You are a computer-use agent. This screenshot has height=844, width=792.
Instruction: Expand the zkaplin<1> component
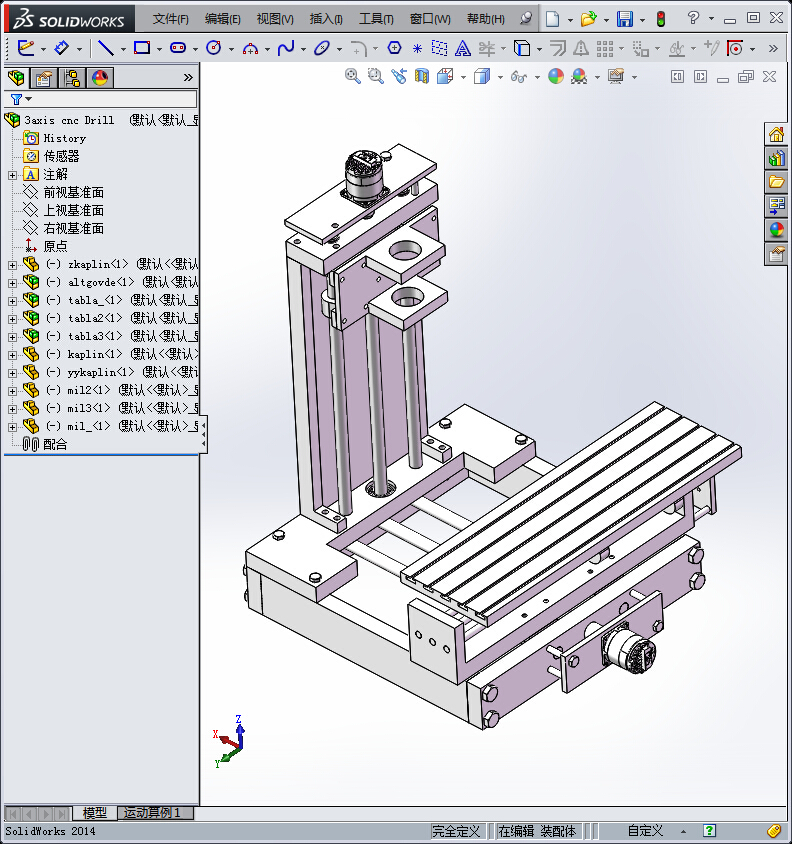click(x=12, y=265)
